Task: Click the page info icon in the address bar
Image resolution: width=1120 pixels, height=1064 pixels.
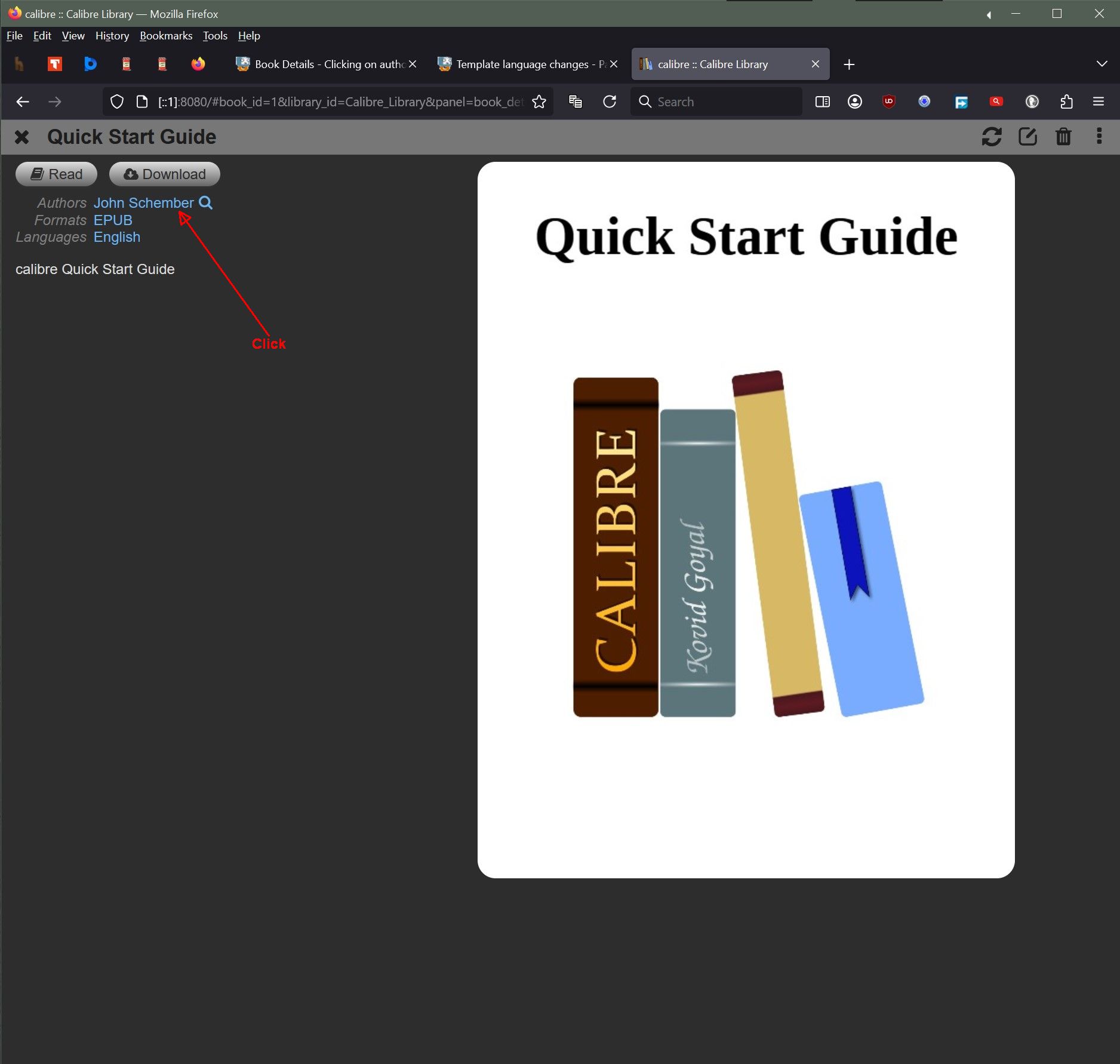Action: click(142, 102)
